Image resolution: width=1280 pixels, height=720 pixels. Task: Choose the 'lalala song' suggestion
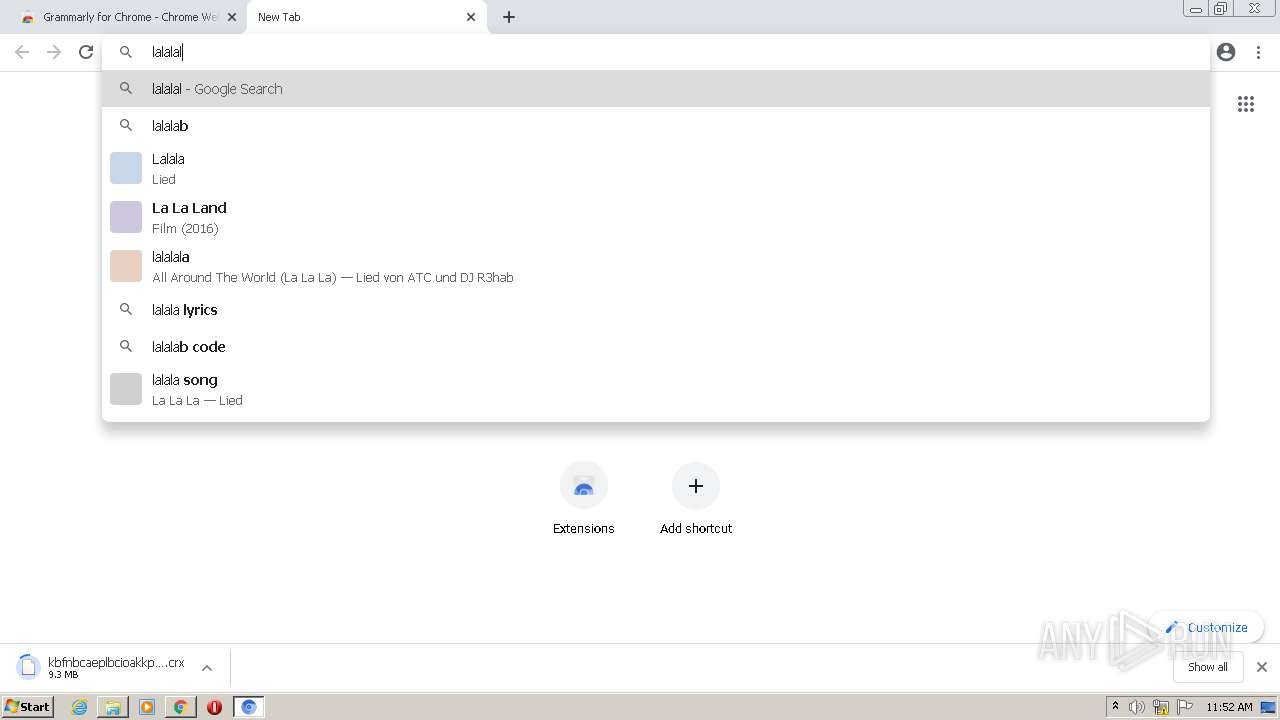tap(656, 389)
